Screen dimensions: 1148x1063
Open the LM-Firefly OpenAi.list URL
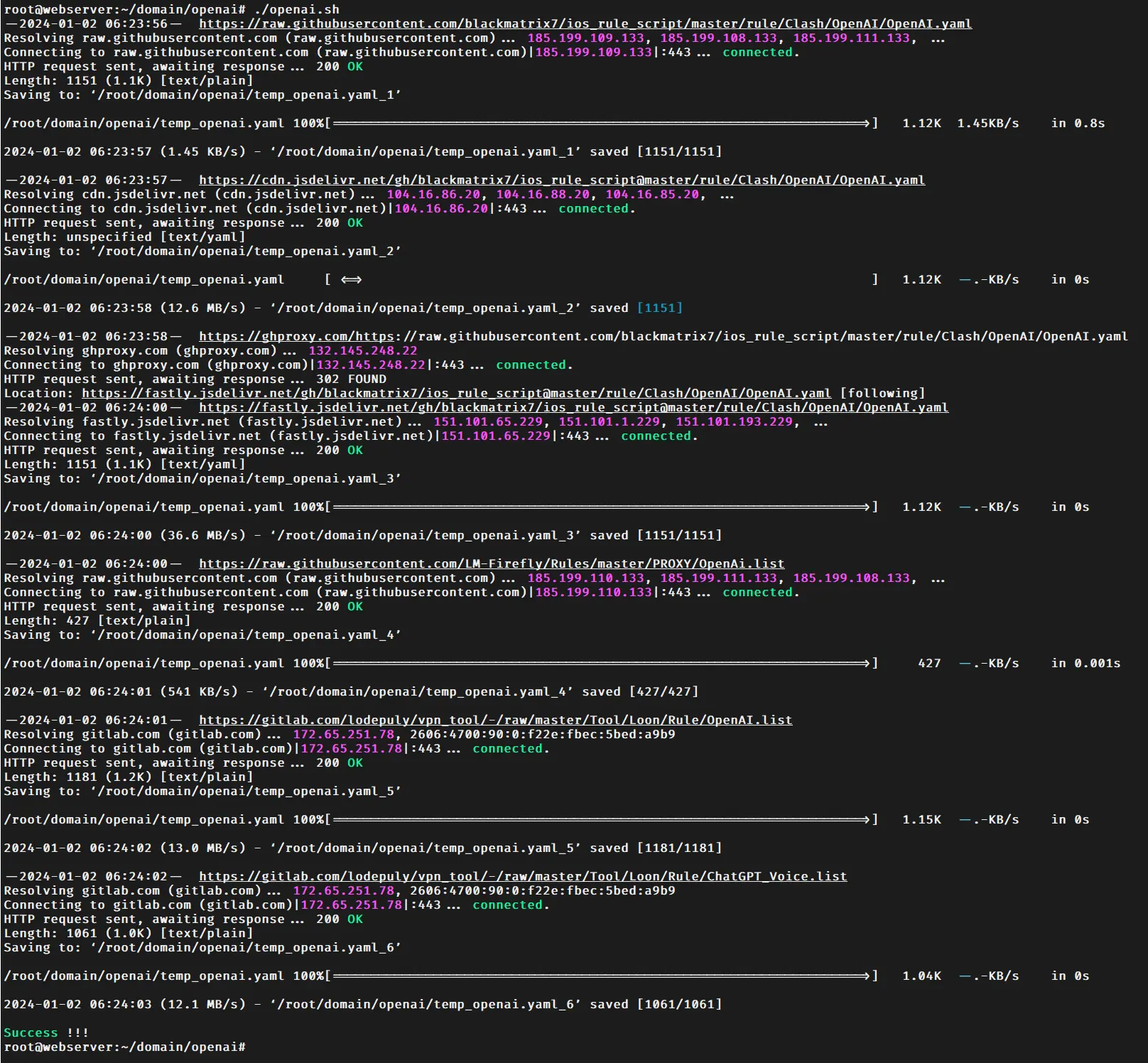pyautogui.click(x=492, y=563)
